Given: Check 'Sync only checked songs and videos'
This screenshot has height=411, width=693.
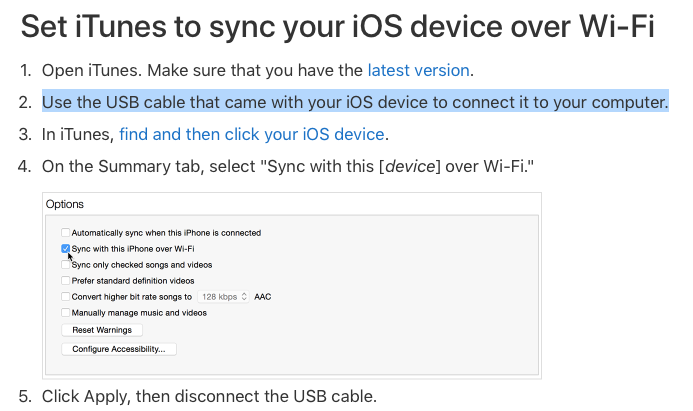Looking at the screenshot, I should (66, 265).
